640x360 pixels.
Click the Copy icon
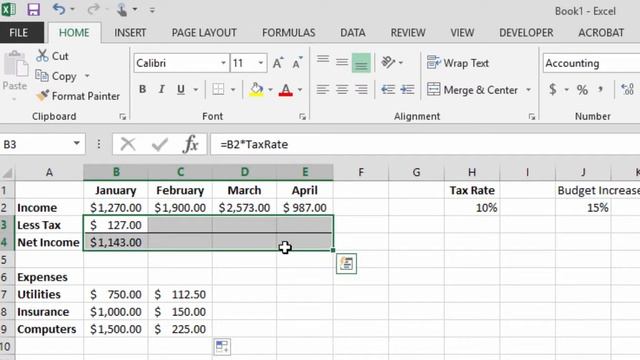point(42,76)
